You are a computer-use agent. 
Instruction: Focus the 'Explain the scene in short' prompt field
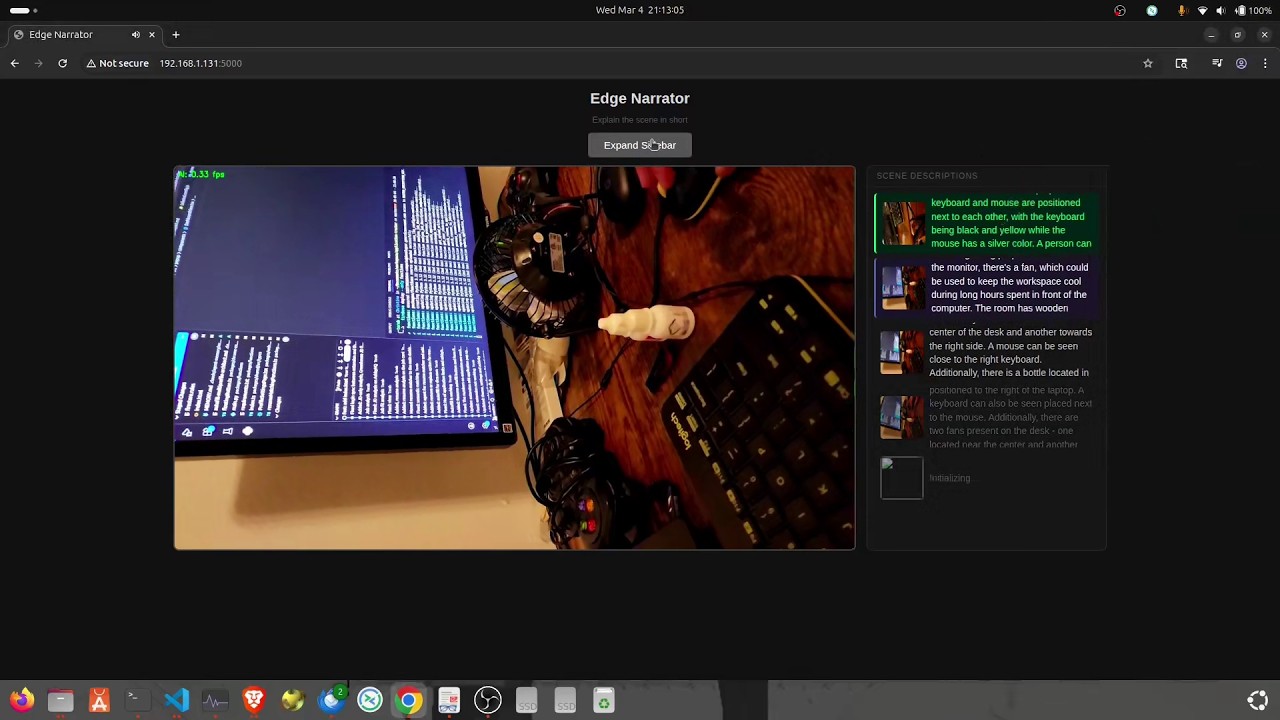pos(639,120)
